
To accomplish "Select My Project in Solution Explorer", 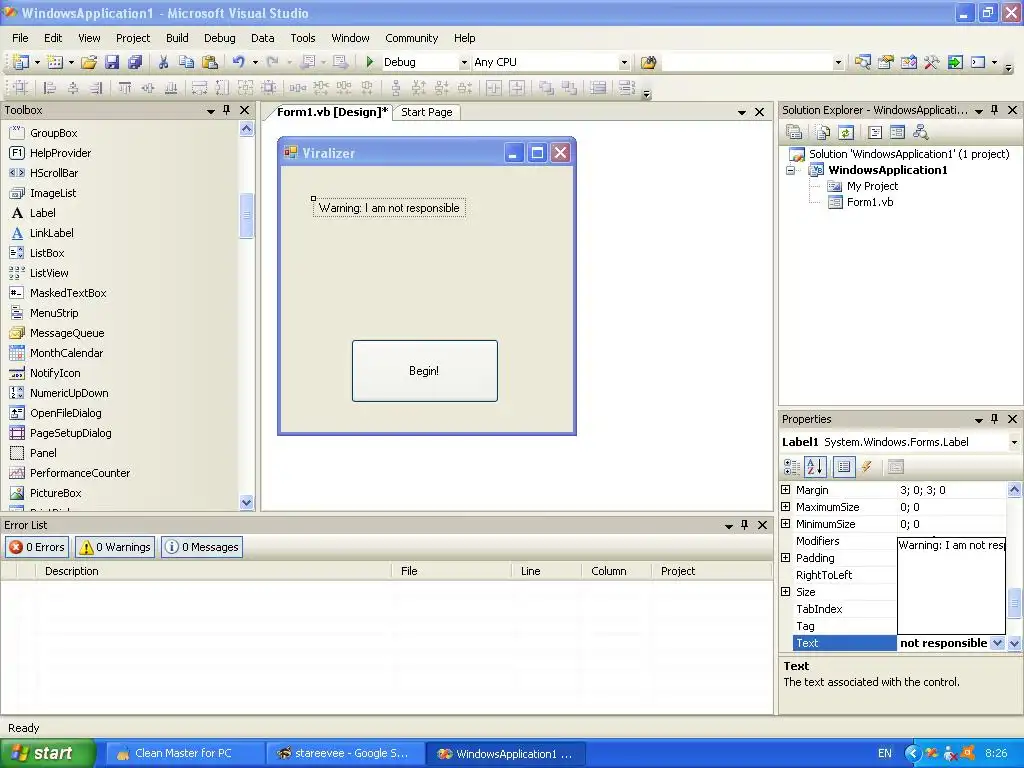I will tap(872, 186).
